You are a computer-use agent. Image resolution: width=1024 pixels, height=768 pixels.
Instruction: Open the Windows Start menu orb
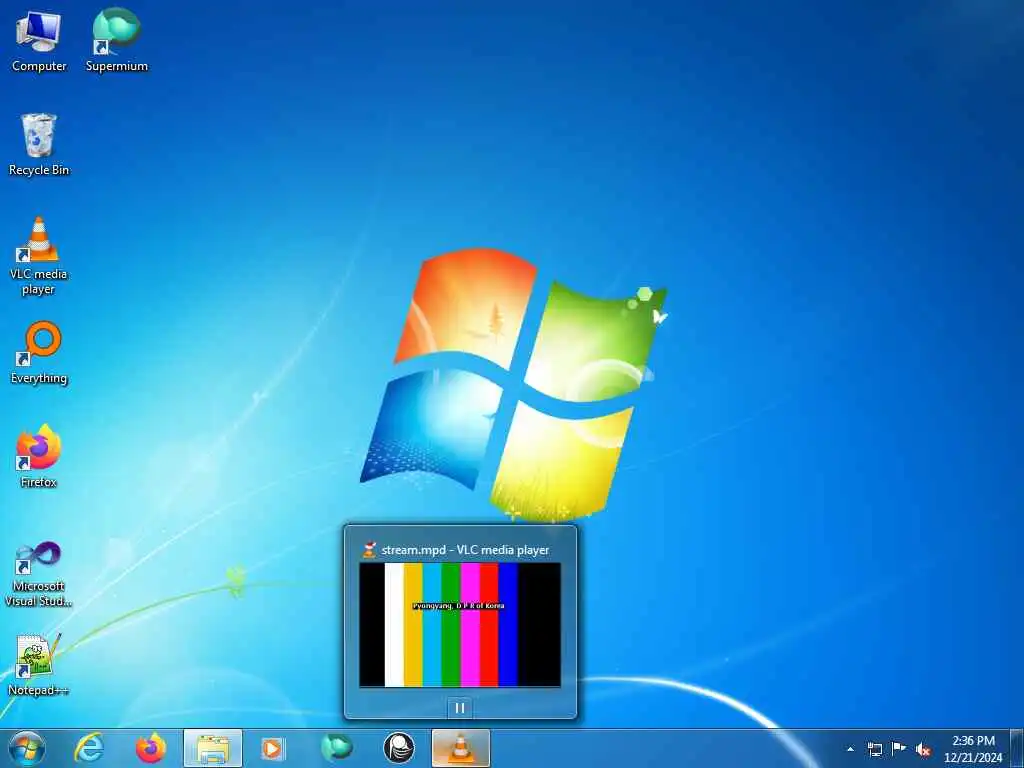pyautogui.click(x=27, y=748)
